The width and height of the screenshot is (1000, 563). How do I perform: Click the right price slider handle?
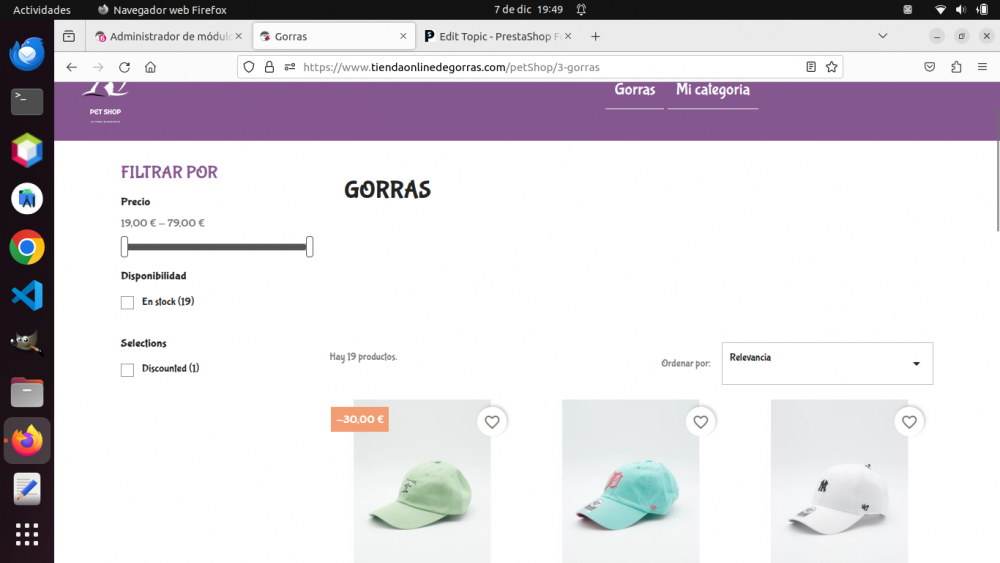tap(309, 247)
